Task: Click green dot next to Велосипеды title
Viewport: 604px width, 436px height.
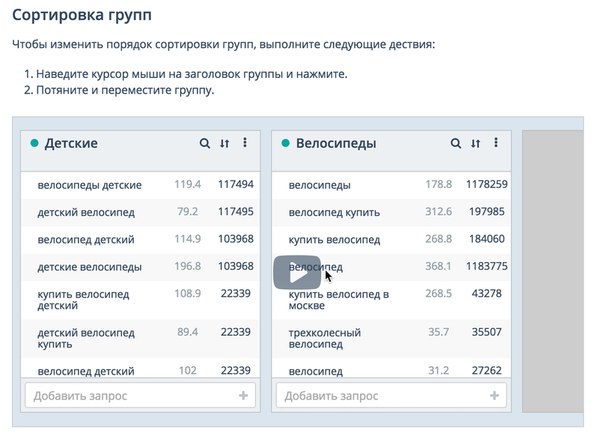Action: [x=285, y=144]
